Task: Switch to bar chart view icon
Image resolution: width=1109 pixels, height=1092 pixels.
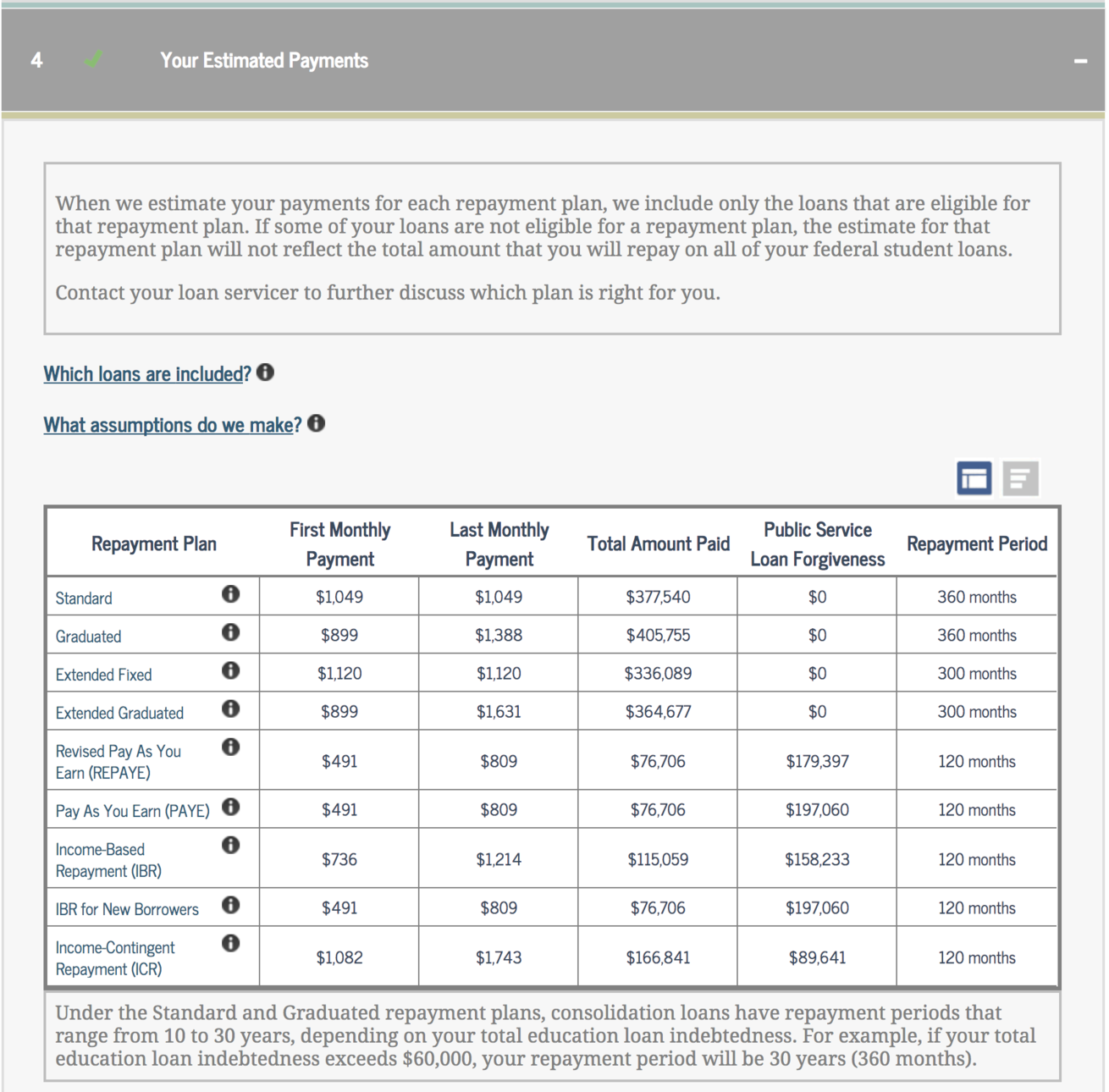Action: [x=1020, y=478]
